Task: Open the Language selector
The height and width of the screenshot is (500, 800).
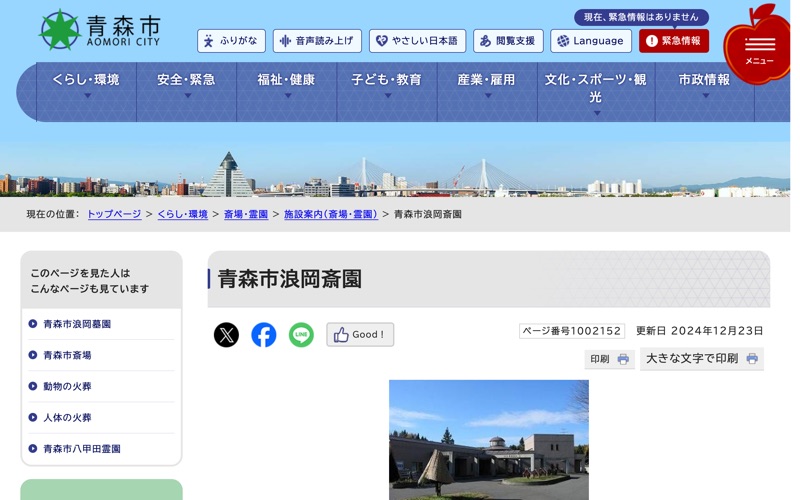Action: tap(591, 41)
